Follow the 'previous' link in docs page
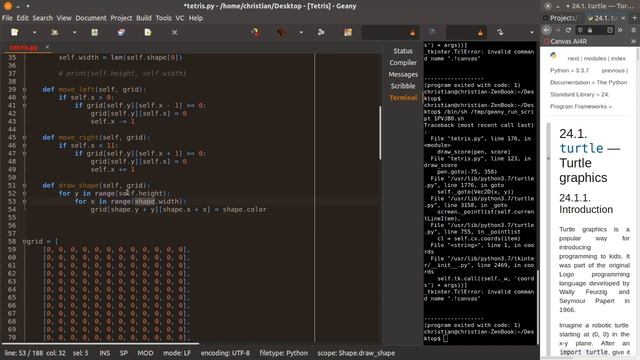This screenshot has height=360, width=640. click(613, 70)
